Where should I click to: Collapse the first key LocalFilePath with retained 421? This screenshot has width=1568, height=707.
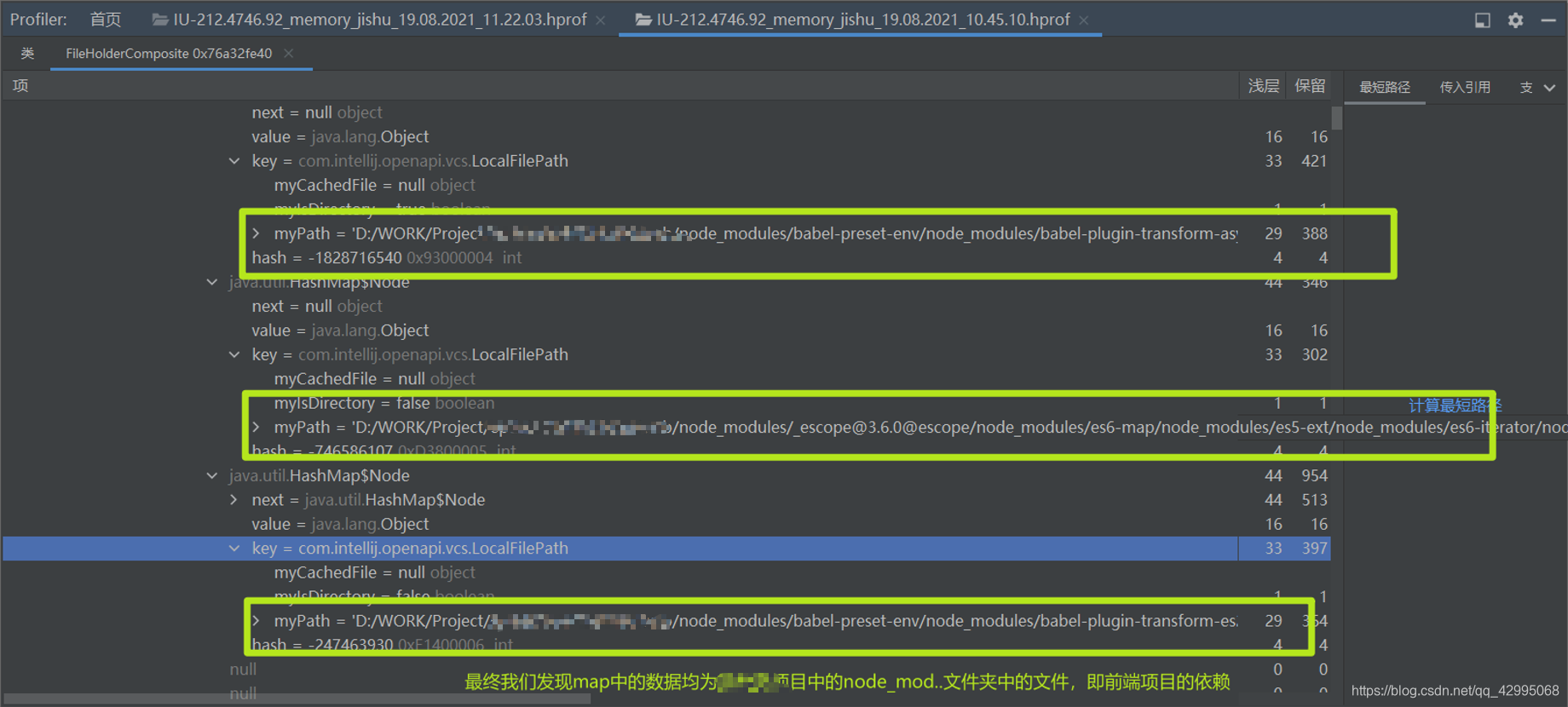pyautogui.click(x=234, y=161)
